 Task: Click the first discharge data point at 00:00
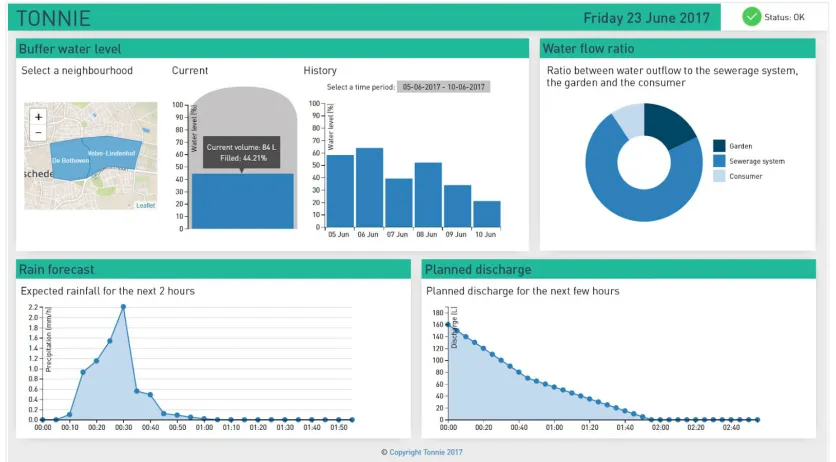pos(448,325)
